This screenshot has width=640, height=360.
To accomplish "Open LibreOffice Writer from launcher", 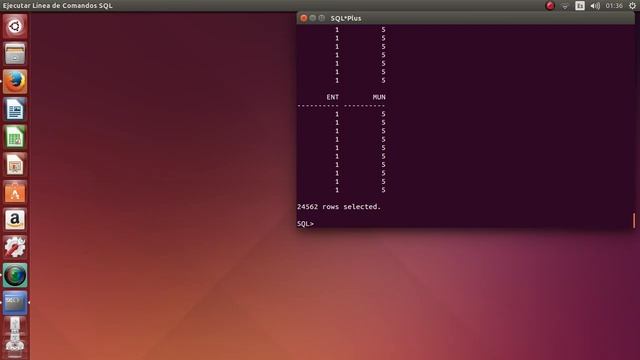I will point(15,109).
